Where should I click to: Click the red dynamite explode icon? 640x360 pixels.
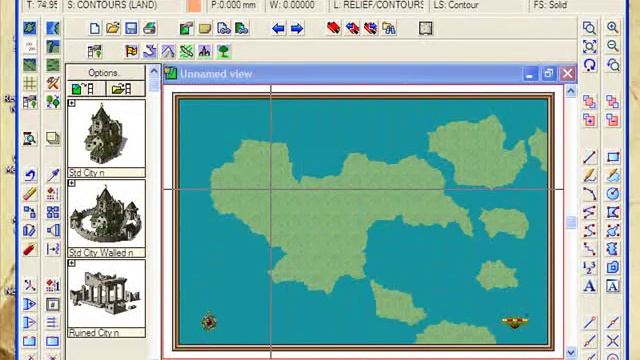(x=30, y=249)
